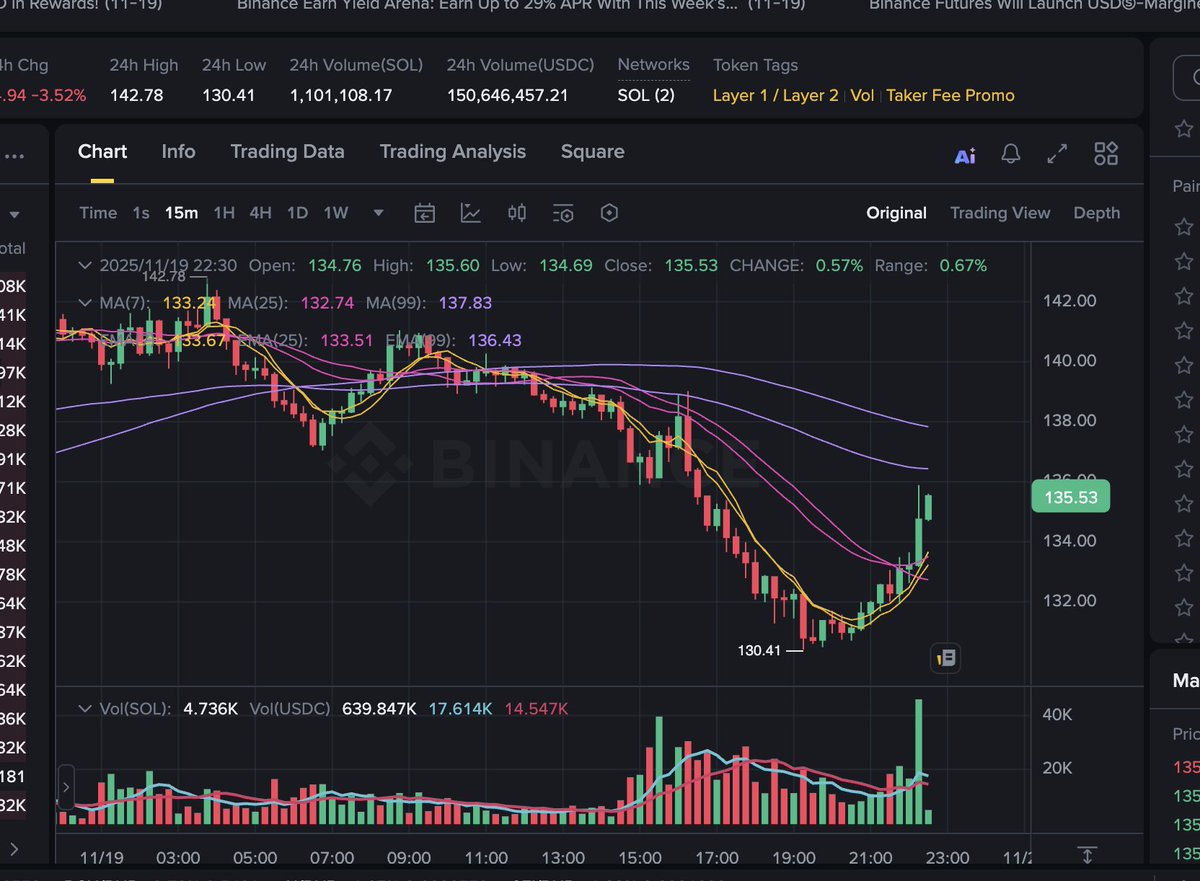This screenshot has height=881, width=1200.
Task: Collapse the OHLC info row chevron
Action: 85,265
